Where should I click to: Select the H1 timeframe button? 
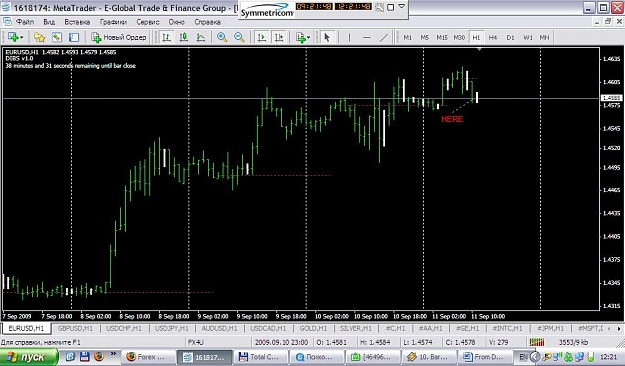(x=476, y=37)
